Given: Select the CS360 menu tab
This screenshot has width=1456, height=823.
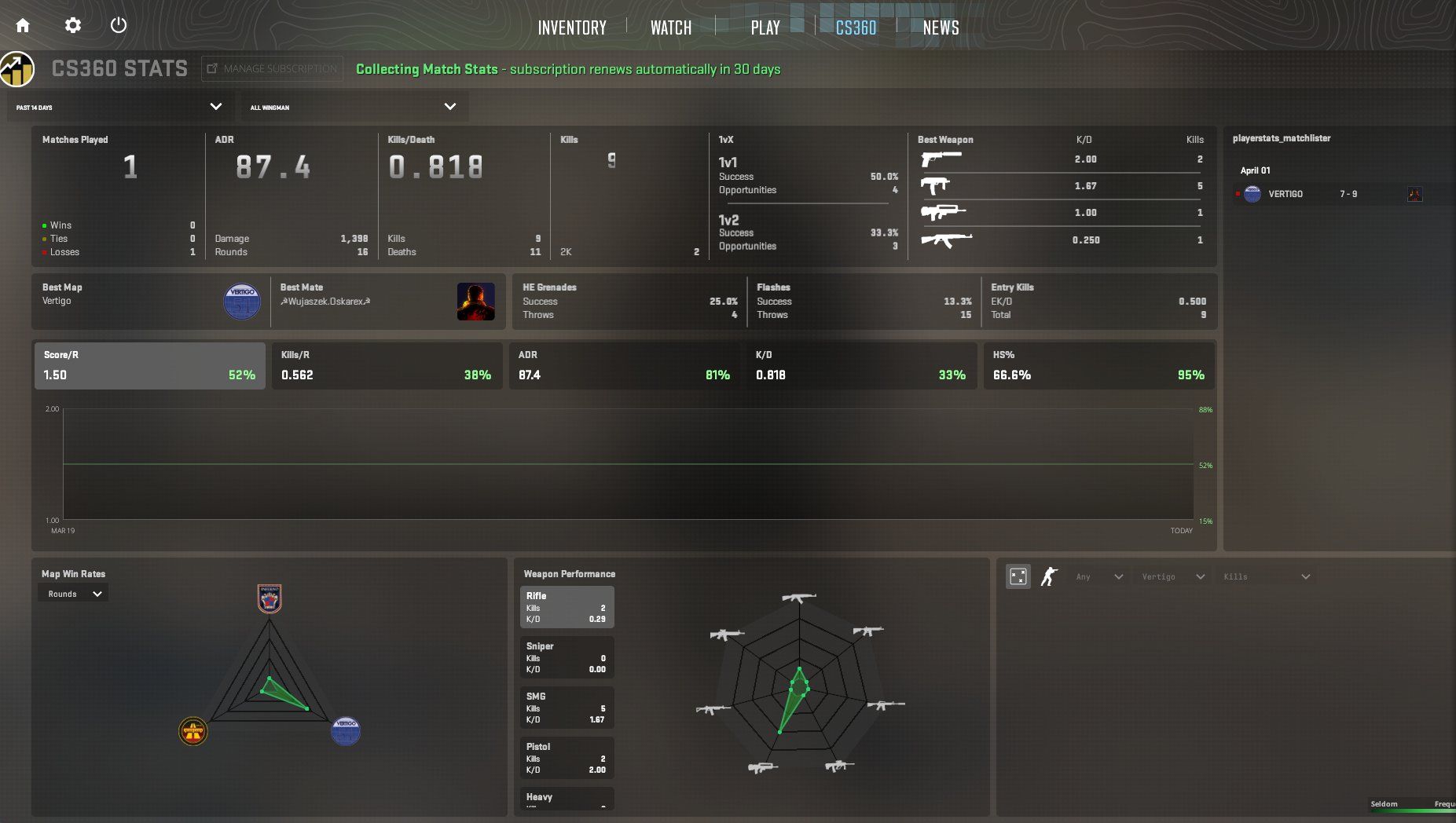Looking at the screenshot, I should [856, 28].
